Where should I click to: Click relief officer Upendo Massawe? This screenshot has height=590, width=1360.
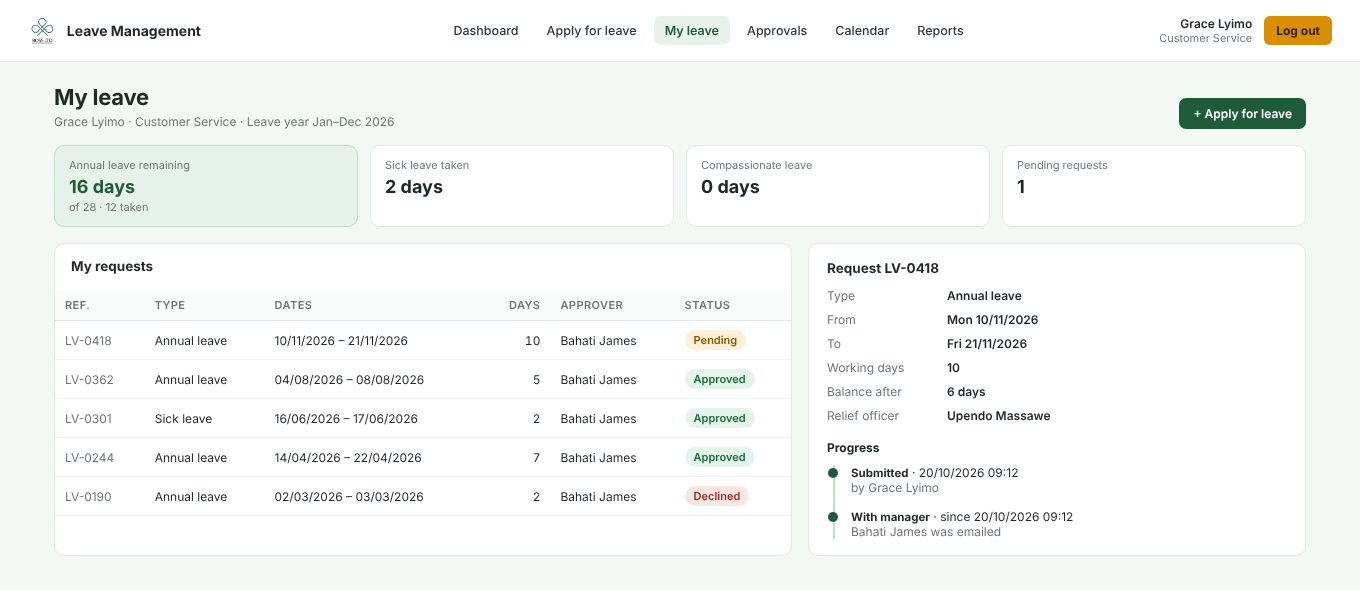click(x=999, y=416)
